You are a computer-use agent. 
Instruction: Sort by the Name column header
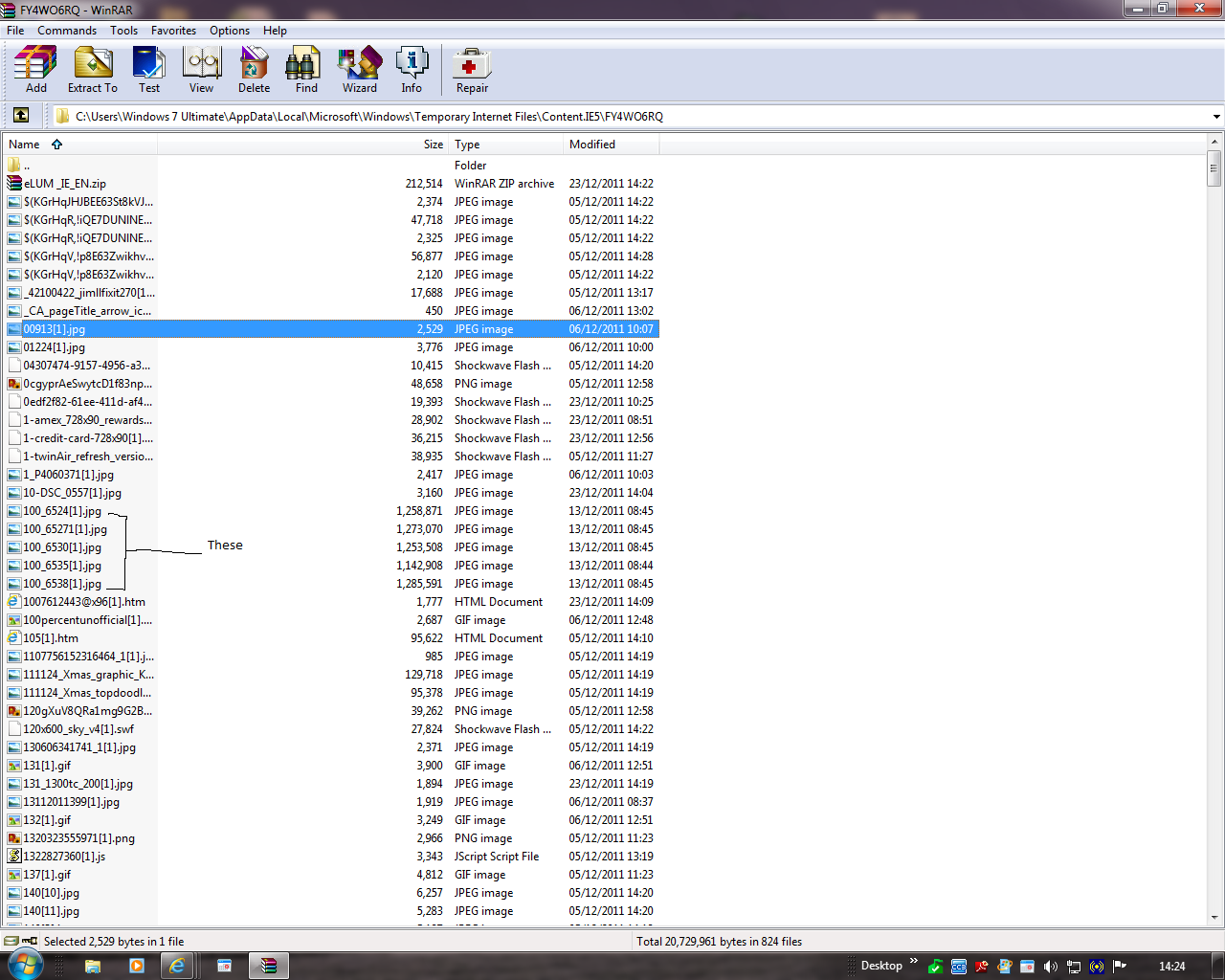80,145
